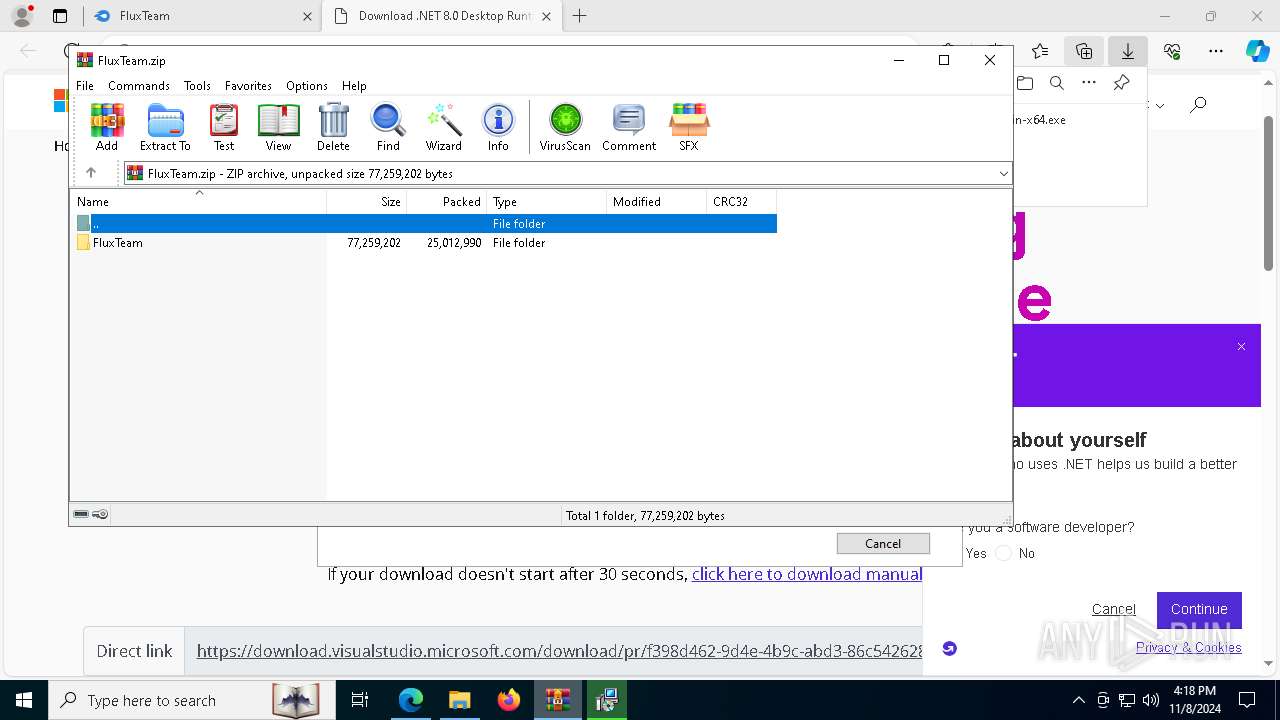Go up one folder level arrow

(x=91, y=173)
